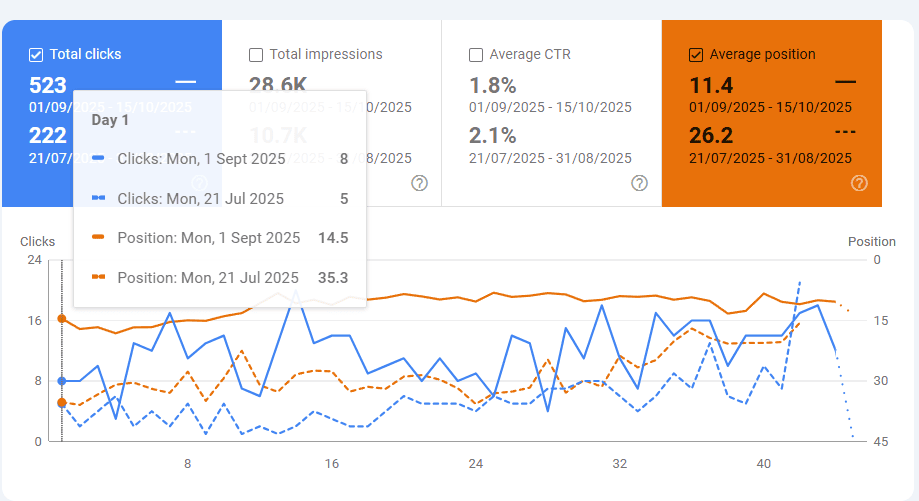Click the x-axis label 24
The height and width of the screenshot is (501, 919).
point(476,464)
